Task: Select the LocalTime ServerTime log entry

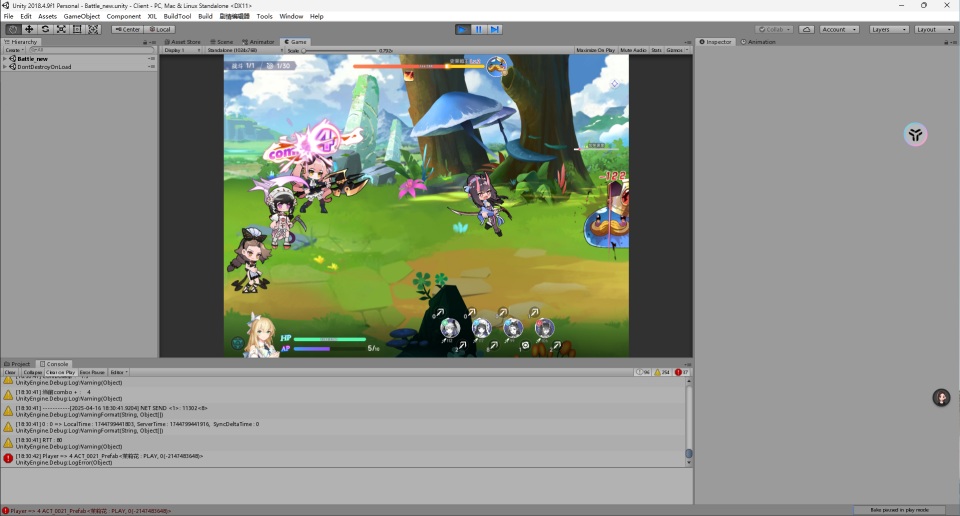Action: tap(343, 427)
